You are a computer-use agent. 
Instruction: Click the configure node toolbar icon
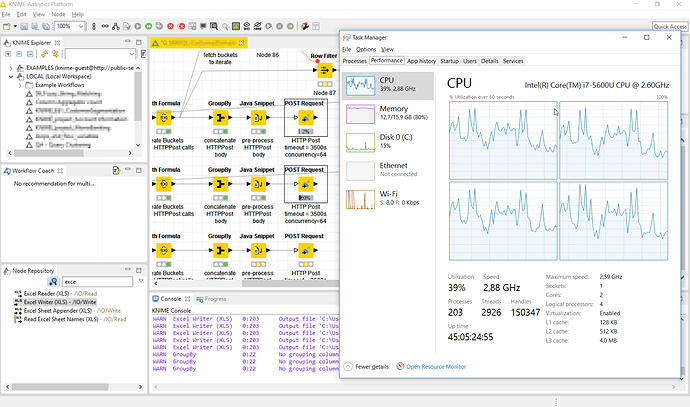[127, 26]
